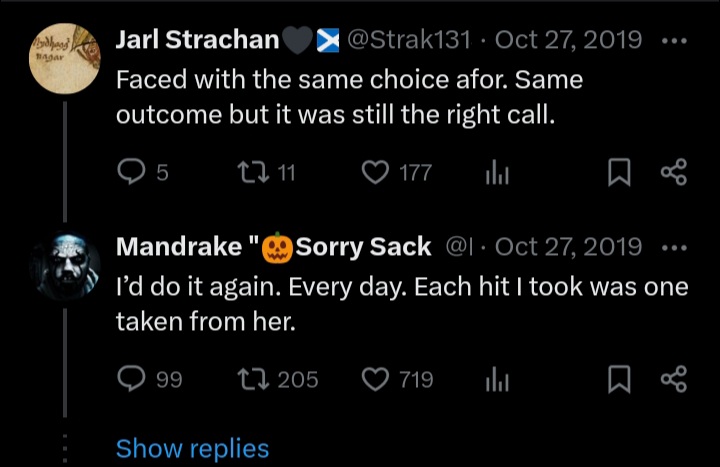Open the Jarl Strachan display name
The width and height of the screenshot is (720, 467).
tap(197, 39)
